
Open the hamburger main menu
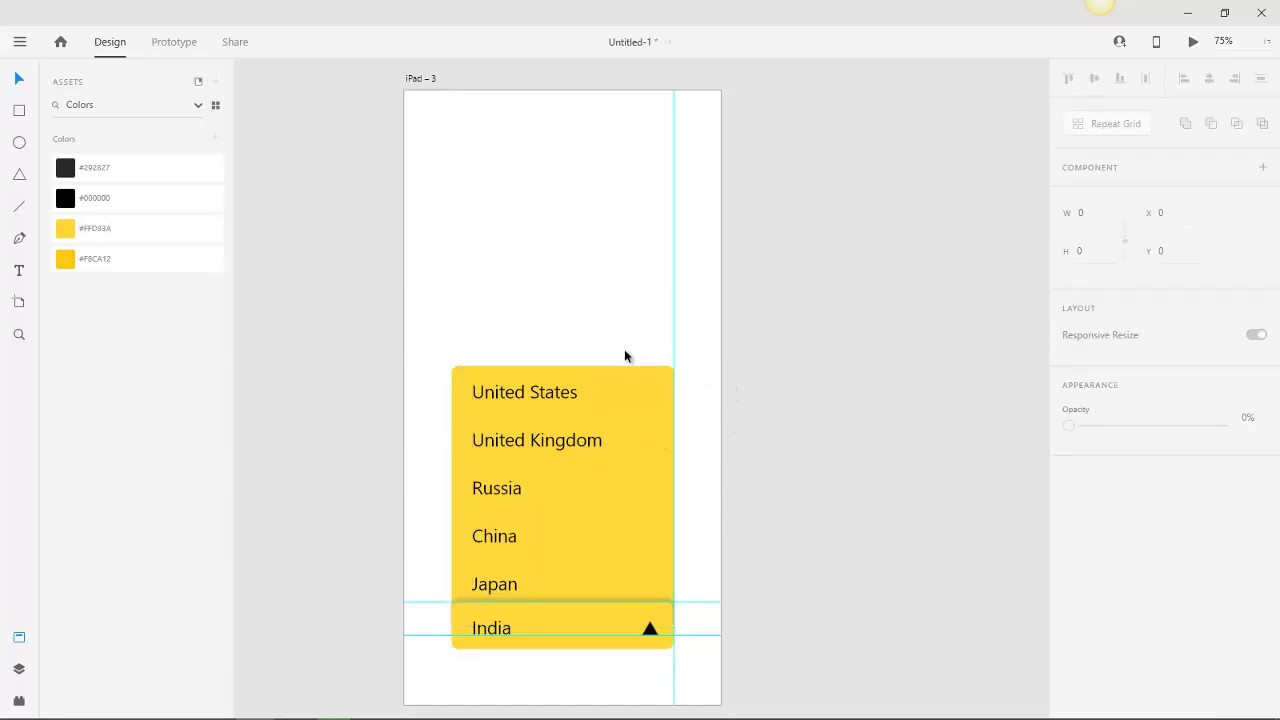tap(20, 42)
